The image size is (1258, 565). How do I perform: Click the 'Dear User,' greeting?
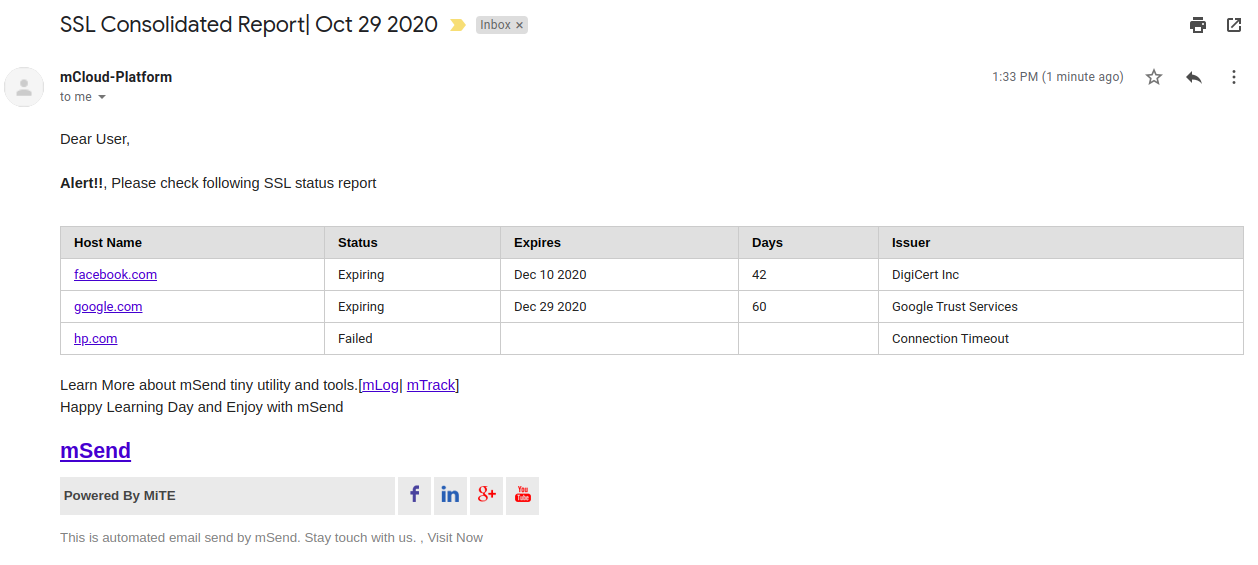pyautogui.click(x=95, y=139)
